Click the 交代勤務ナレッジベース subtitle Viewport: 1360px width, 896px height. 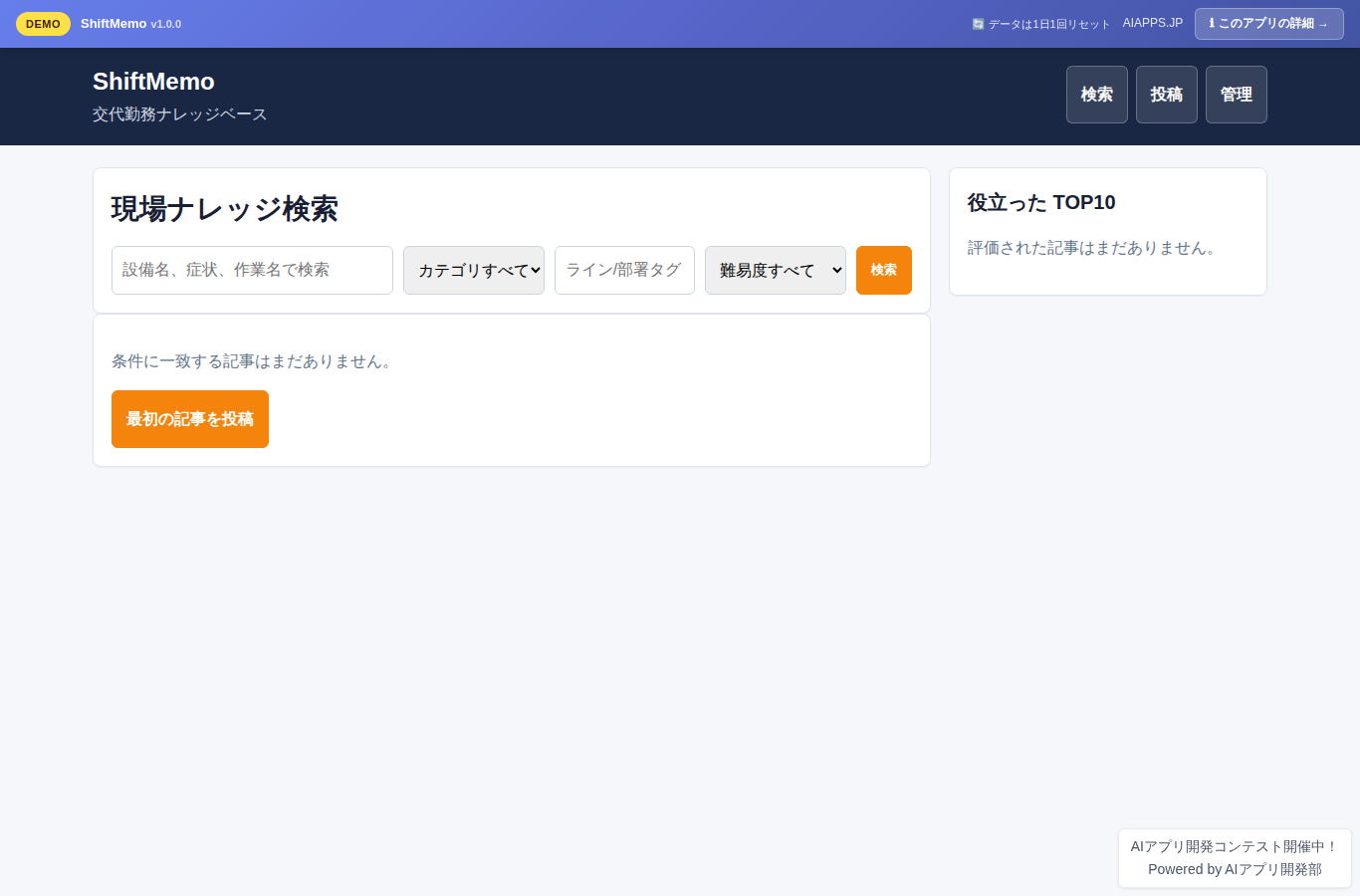click(180, 114)
